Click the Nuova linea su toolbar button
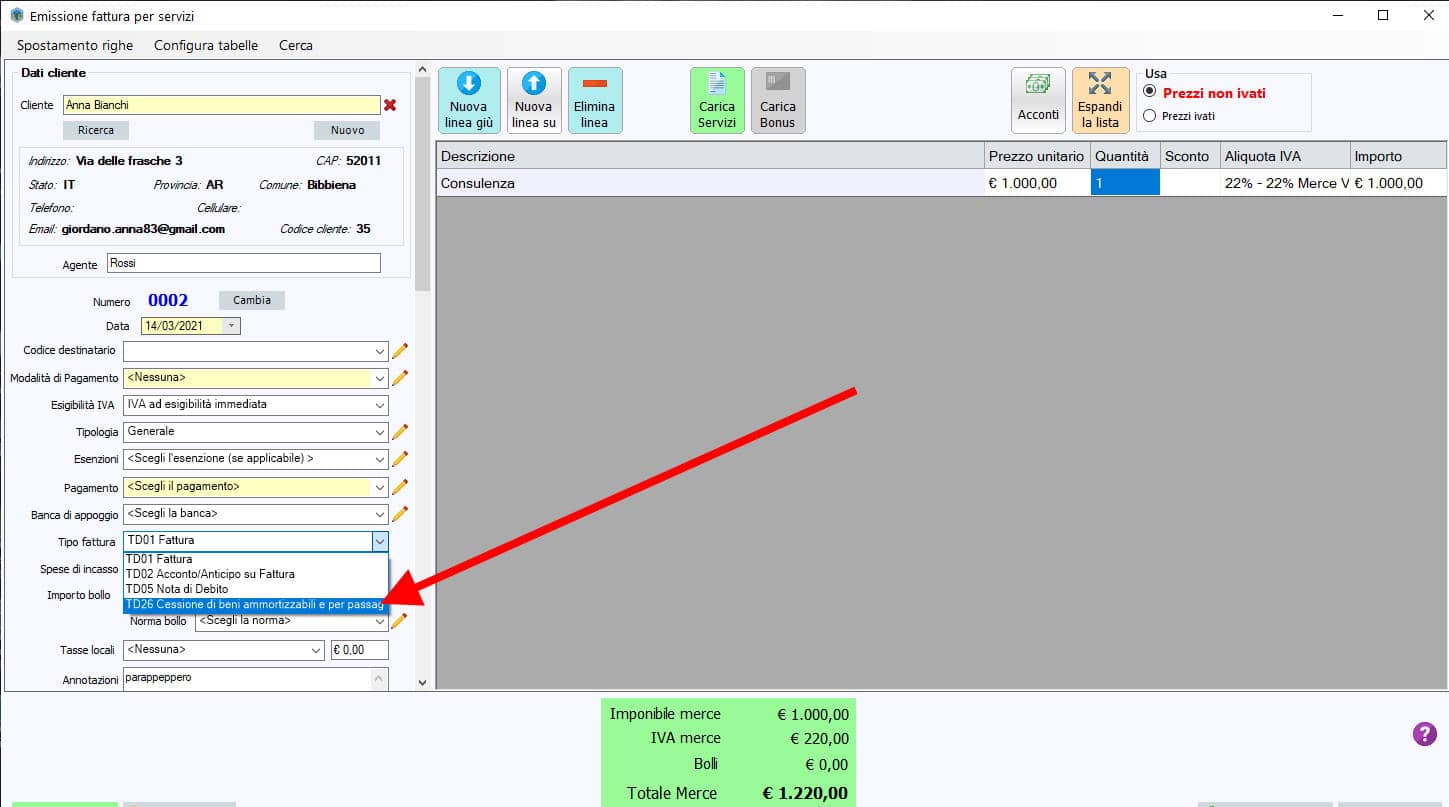 [534, 100]
